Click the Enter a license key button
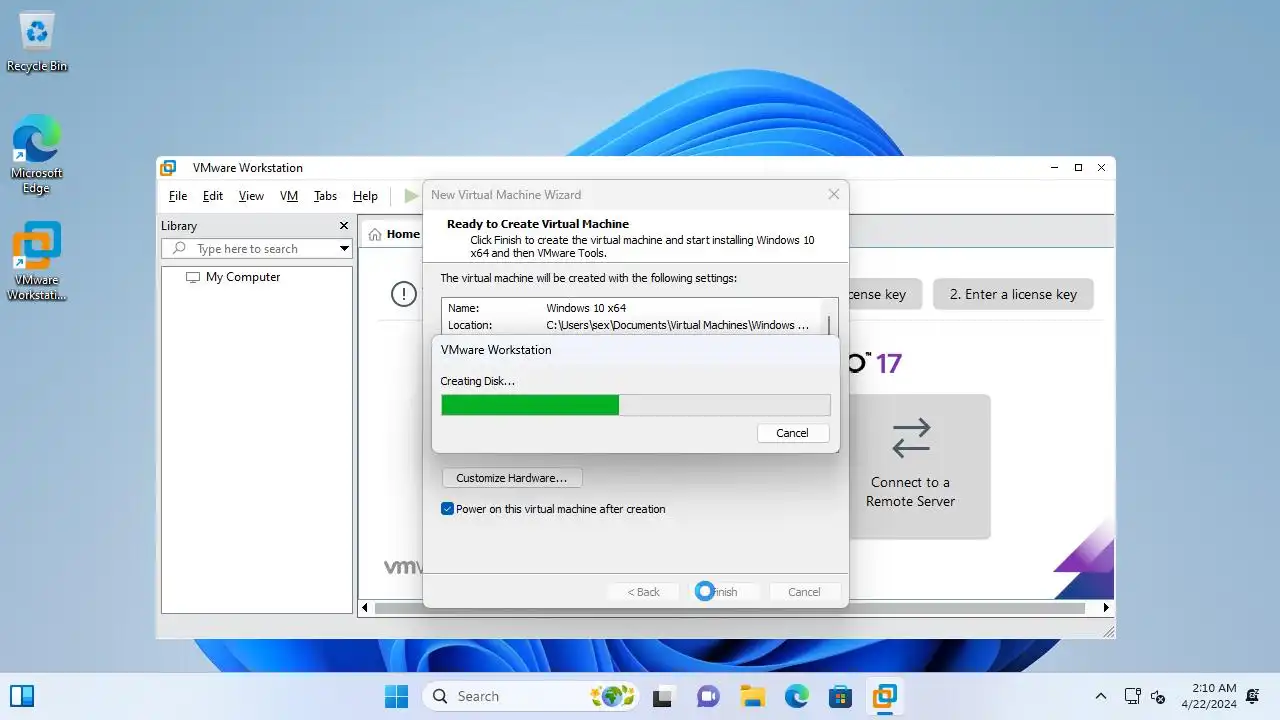Viewport: 1280px width, 720px height. pyautogui.click(x=1013, y=294)
